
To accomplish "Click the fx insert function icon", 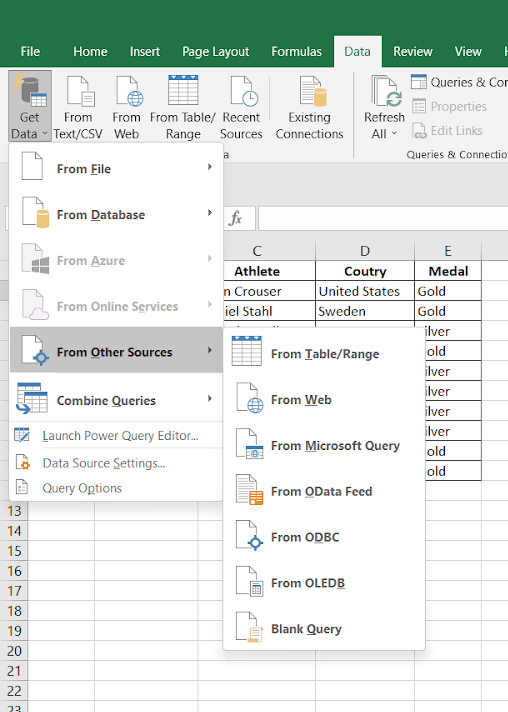I will pyautogui.click(x=236, y=218).
